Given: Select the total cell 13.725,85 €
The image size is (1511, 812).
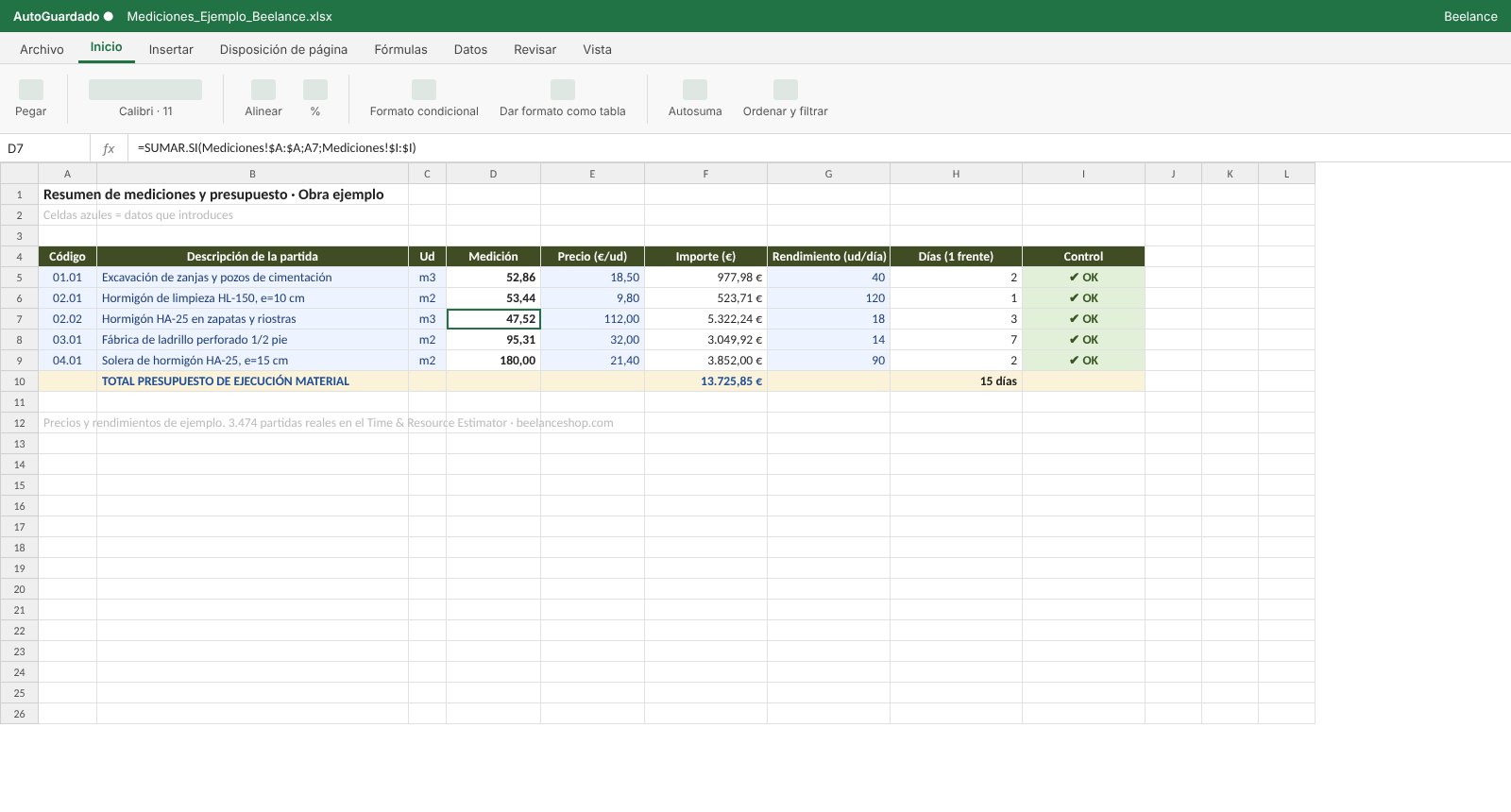Looking at the screenshot, I should 705,381.
